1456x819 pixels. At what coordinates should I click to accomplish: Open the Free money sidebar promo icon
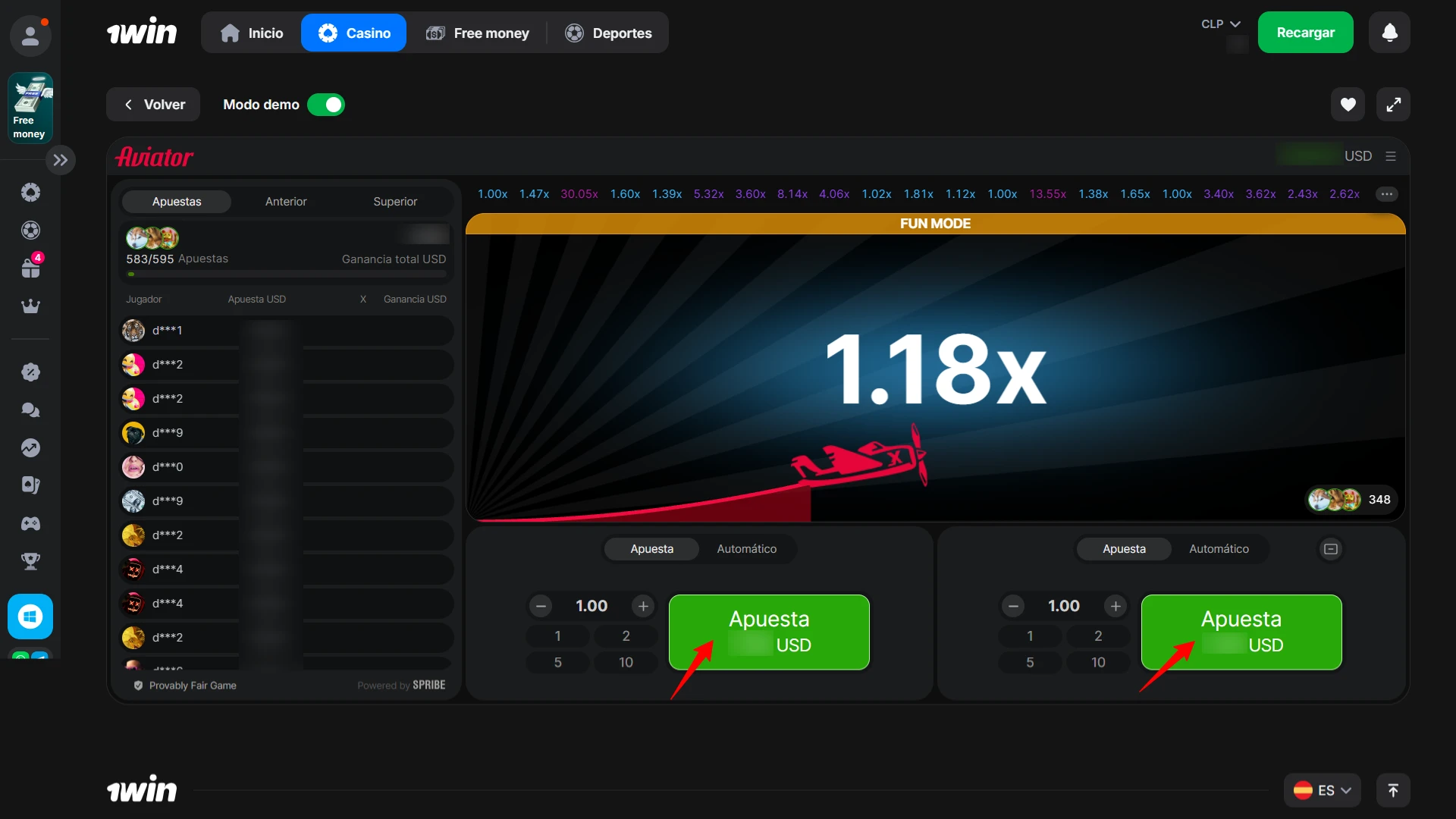pos(30,108)
